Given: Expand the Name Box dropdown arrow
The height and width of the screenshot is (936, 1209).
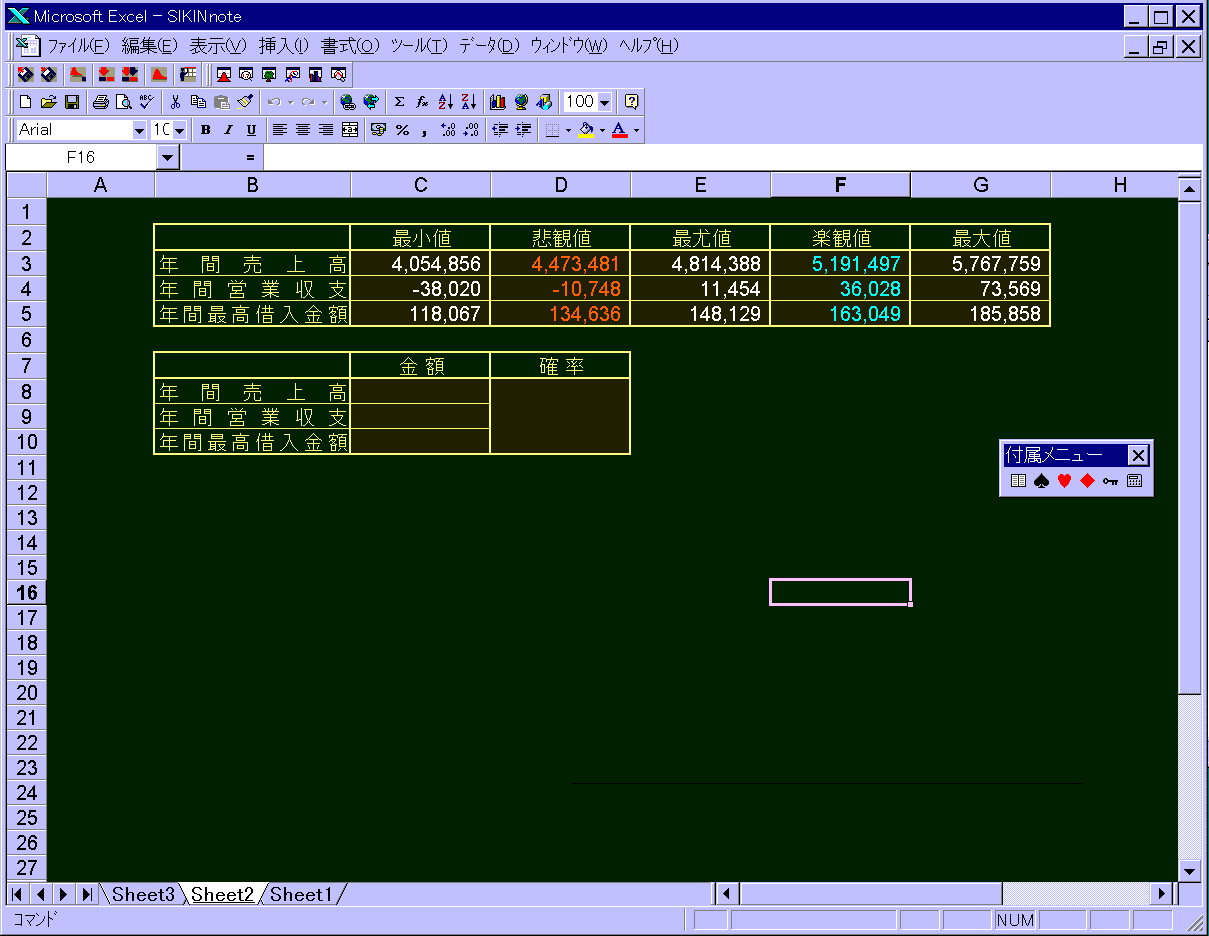Looking at the screenshot, I should pos(167,157).
